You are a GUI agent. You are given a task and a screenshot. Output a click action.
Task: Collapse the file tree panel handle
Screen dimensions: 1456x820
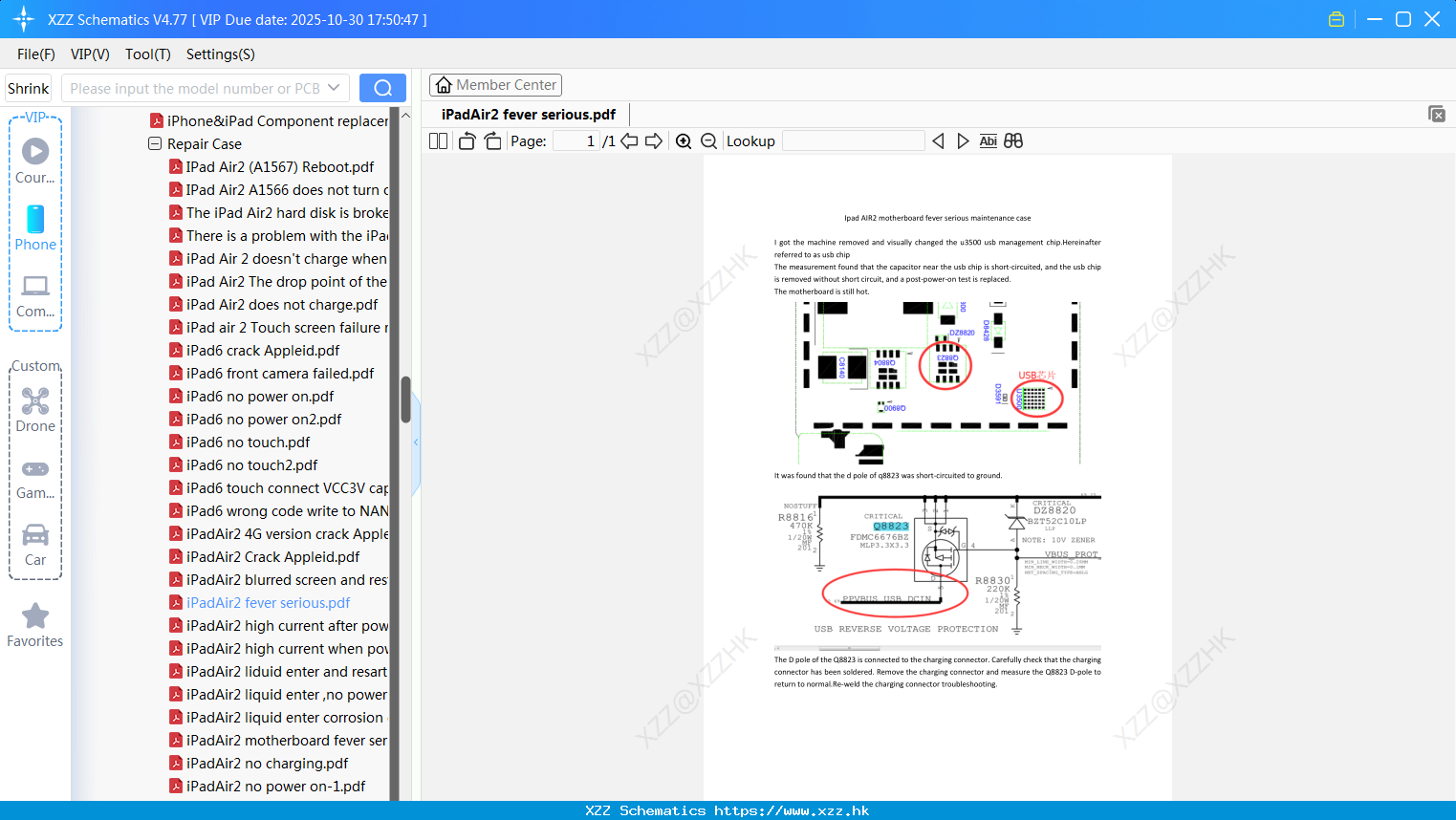(x=416, y=442)
